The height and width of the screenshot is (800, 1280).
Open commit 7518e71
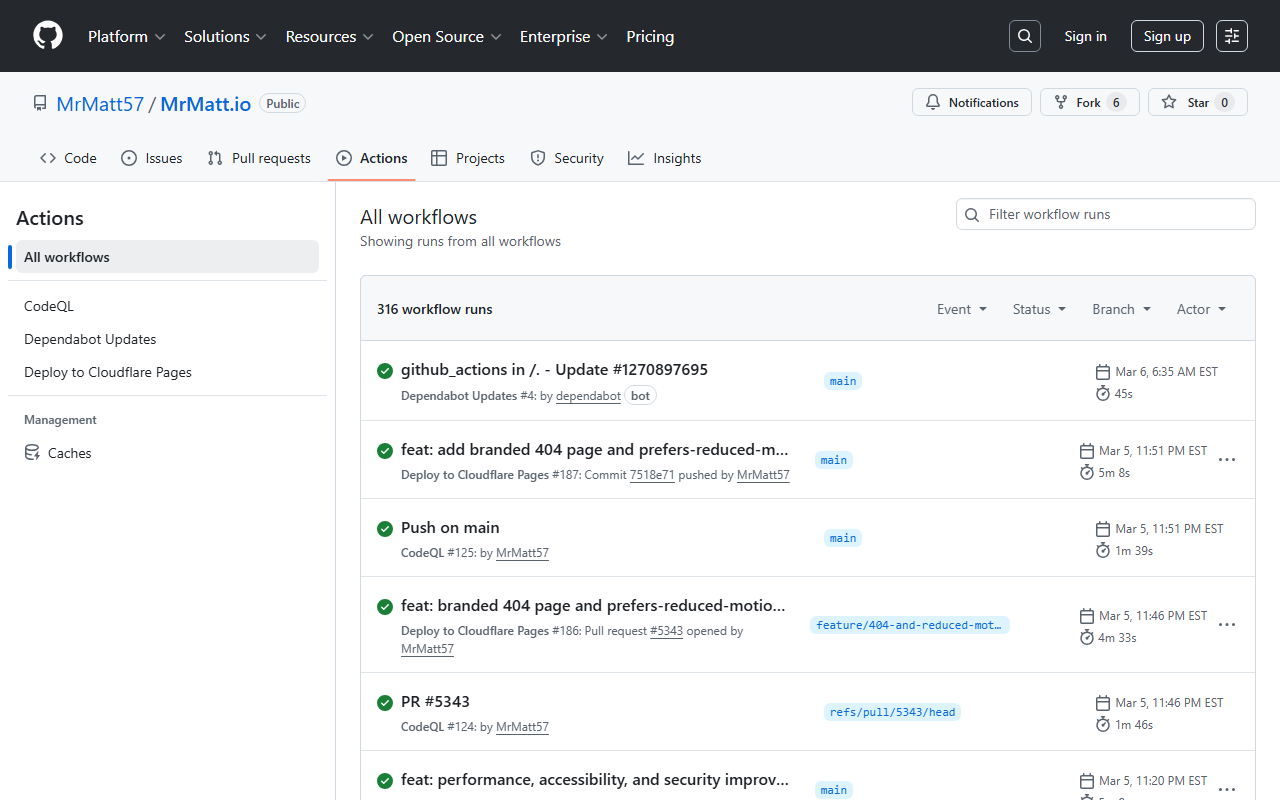pyautogui.click(x=652, y=475)
